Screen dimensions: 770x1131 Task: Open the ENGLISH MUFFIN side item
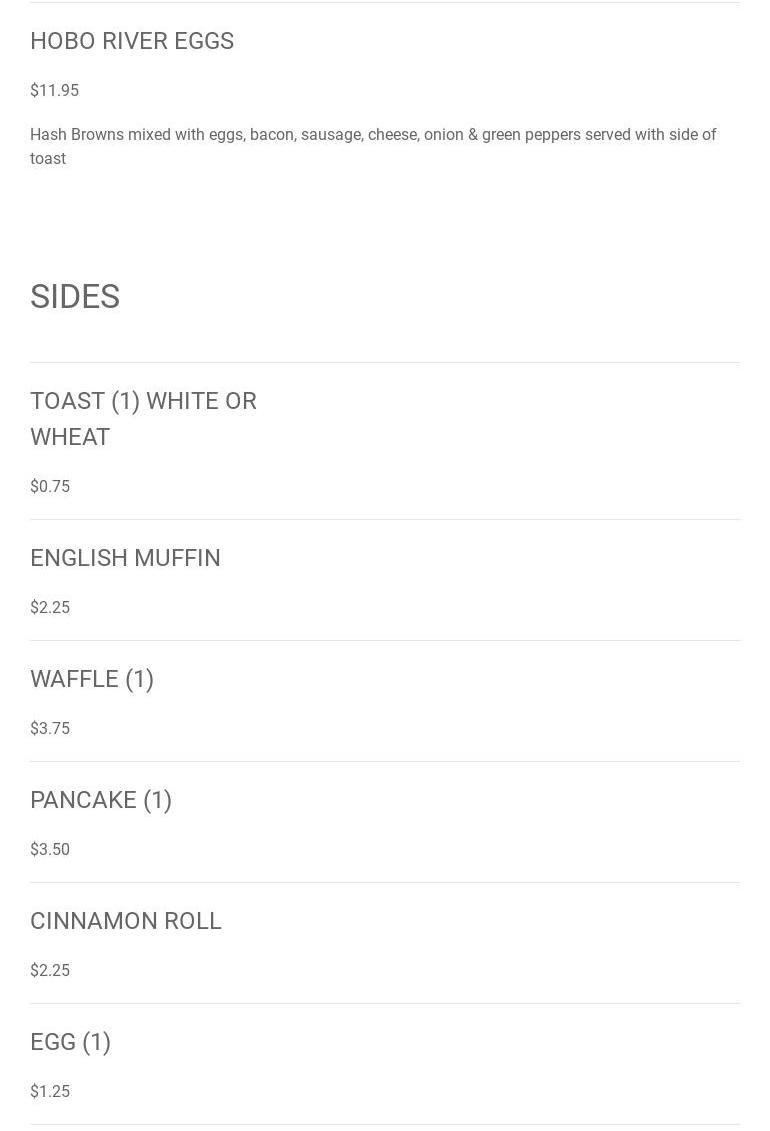coord(125,558)
